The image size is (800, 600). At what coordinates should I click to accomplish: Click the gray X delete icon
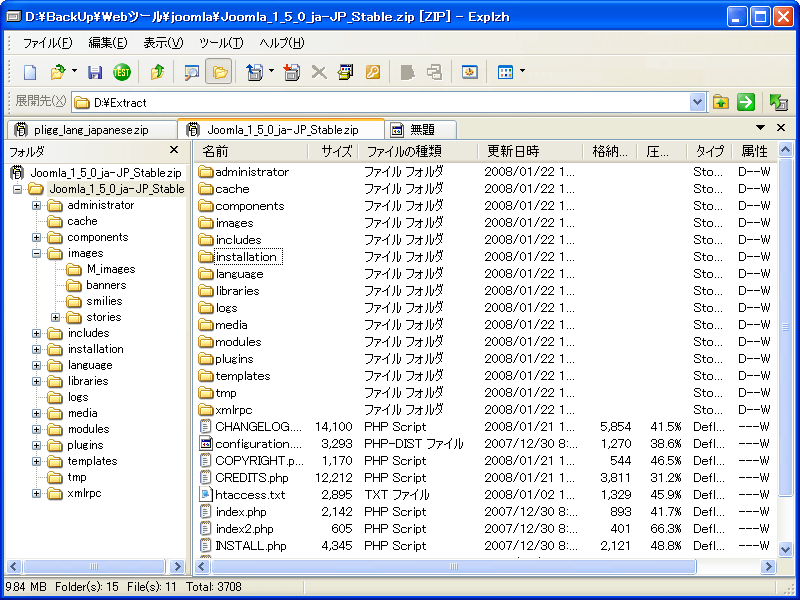[x=319, y=72]
